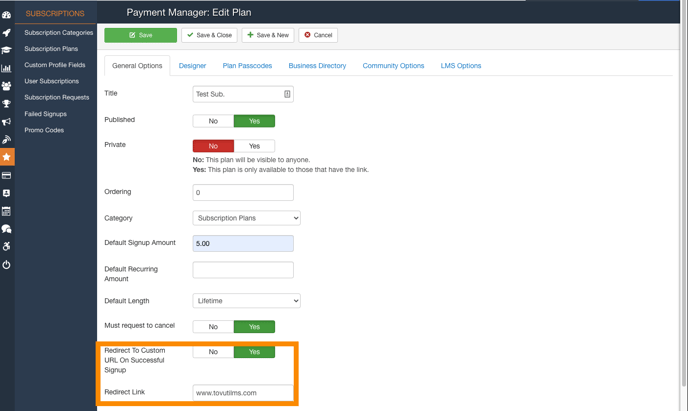Click the rocket icon in sidebar
688x411 pixels.
point(6,32)
